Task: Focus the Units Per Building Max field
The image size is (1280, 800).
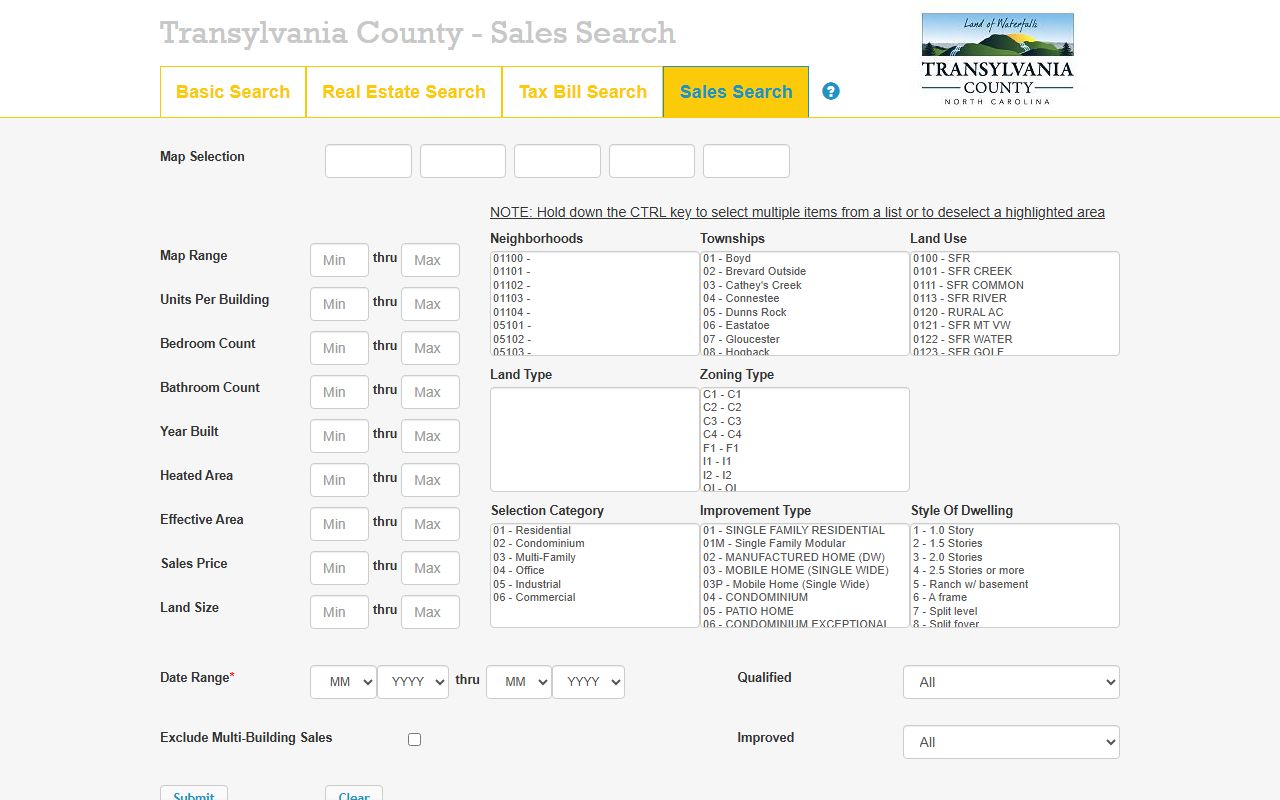Action: coord(430,304)
